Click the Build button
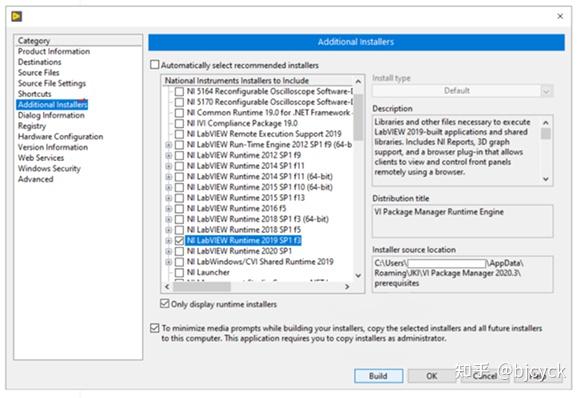Image resolution: width=581 pixels, height=398 pixels. pyautogui.click(x=378, y=376)
